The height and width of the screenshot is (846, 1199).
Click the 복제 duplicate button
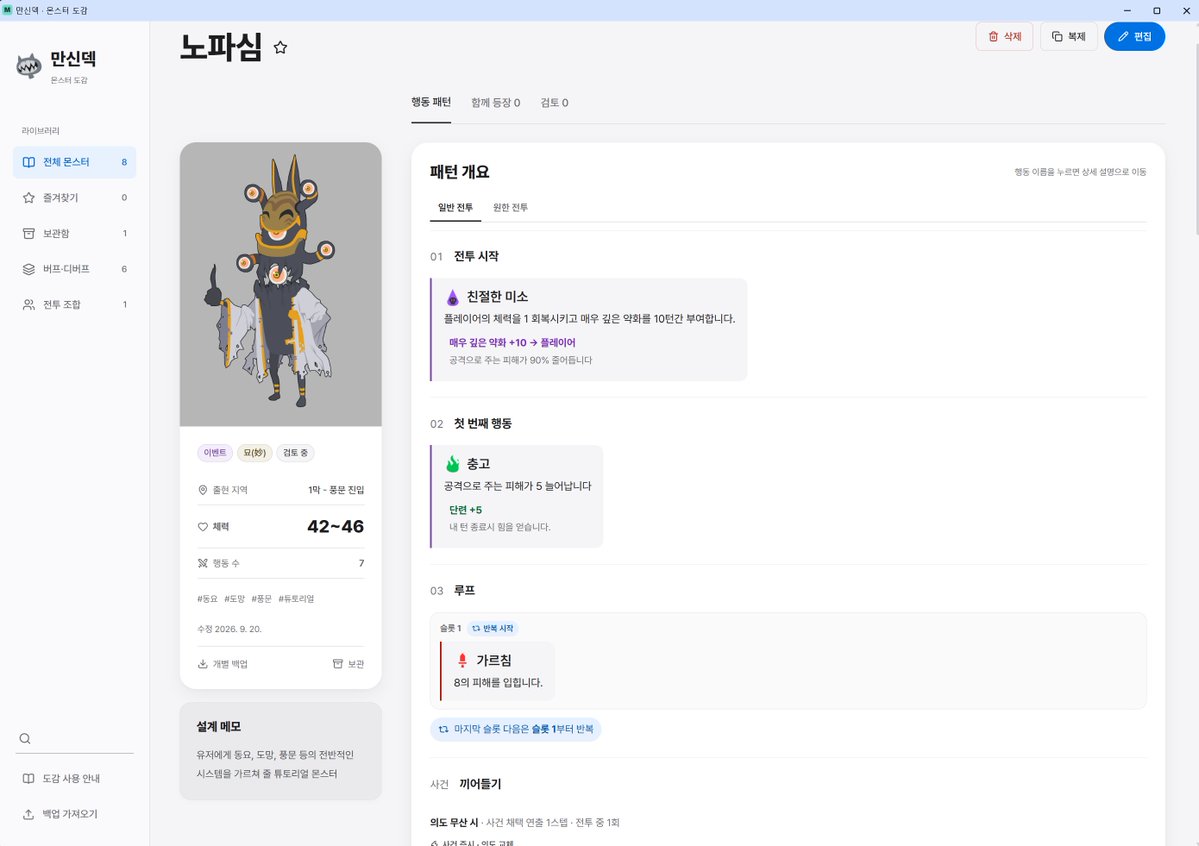point(1068,37)
